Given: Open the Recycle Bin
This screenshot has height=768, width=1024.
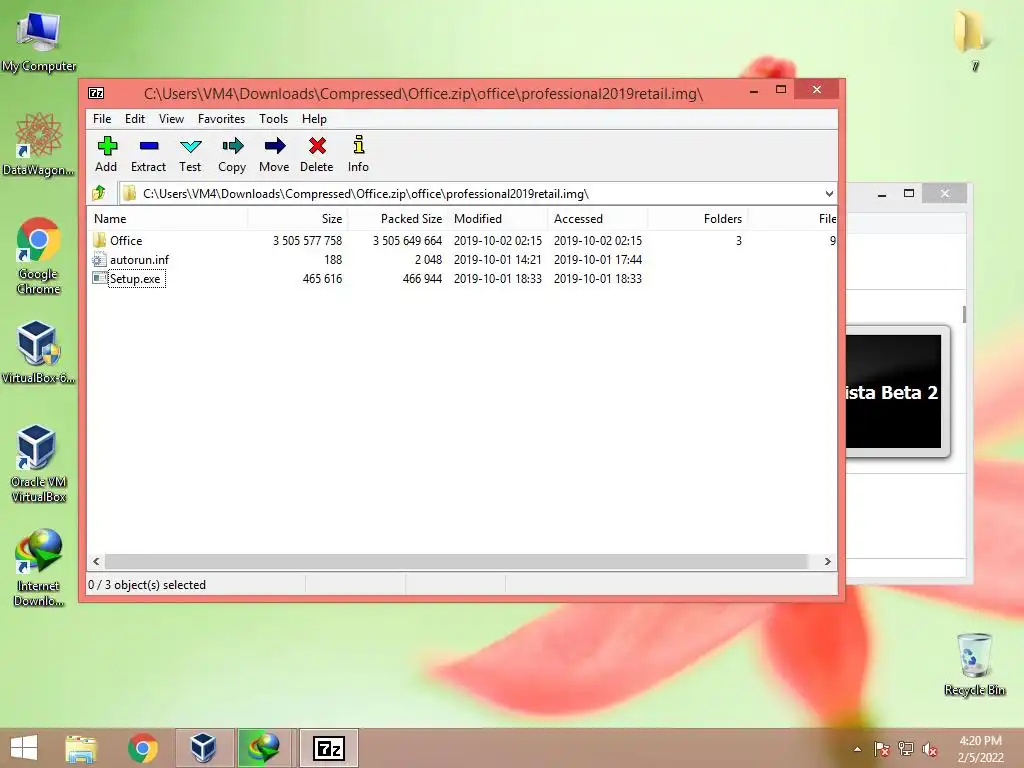Looking at the screenshot, I should coord(974,664).
